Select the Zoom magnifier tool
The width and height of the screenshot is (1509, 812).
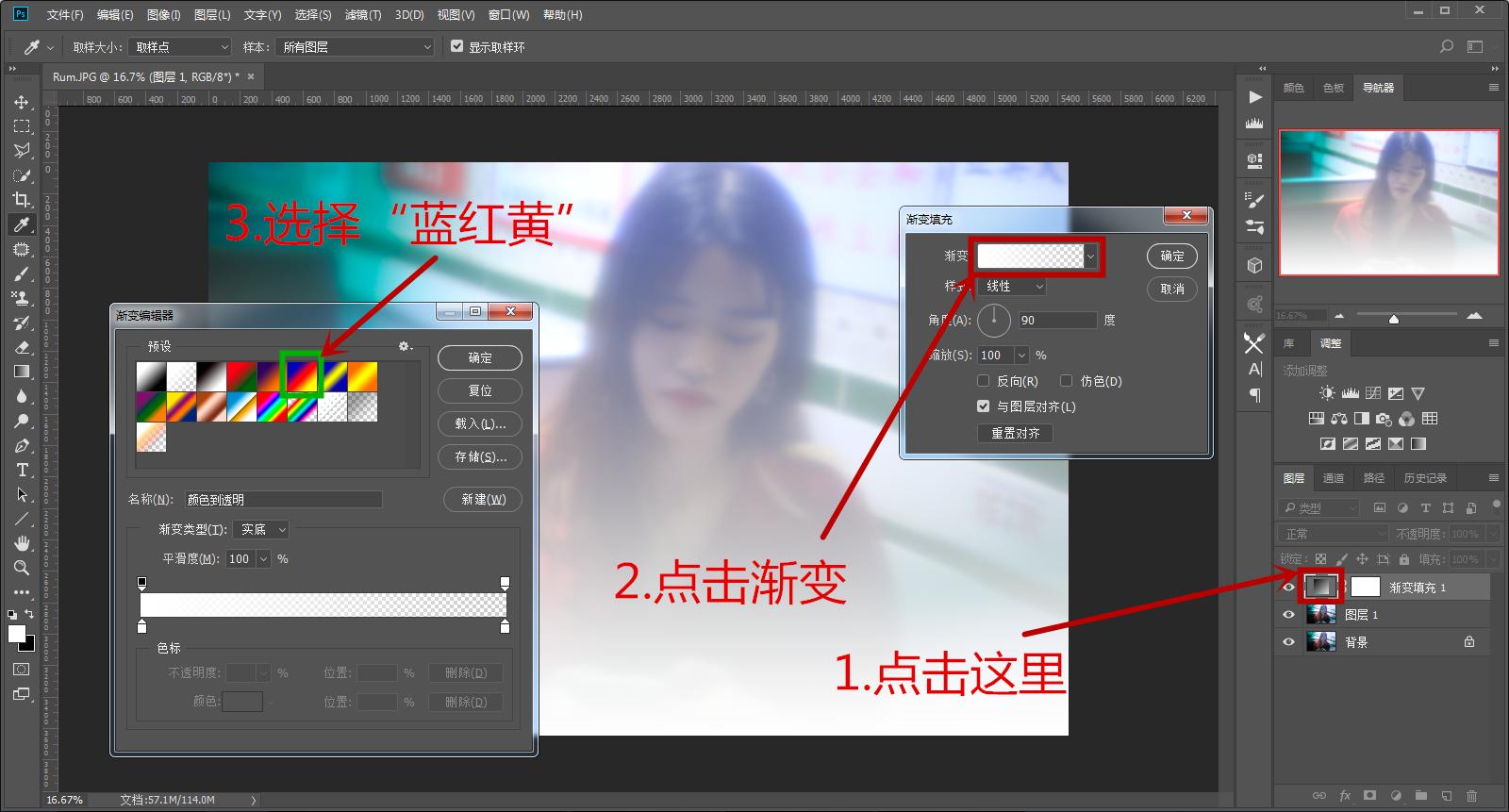click(x=21, y=568)
